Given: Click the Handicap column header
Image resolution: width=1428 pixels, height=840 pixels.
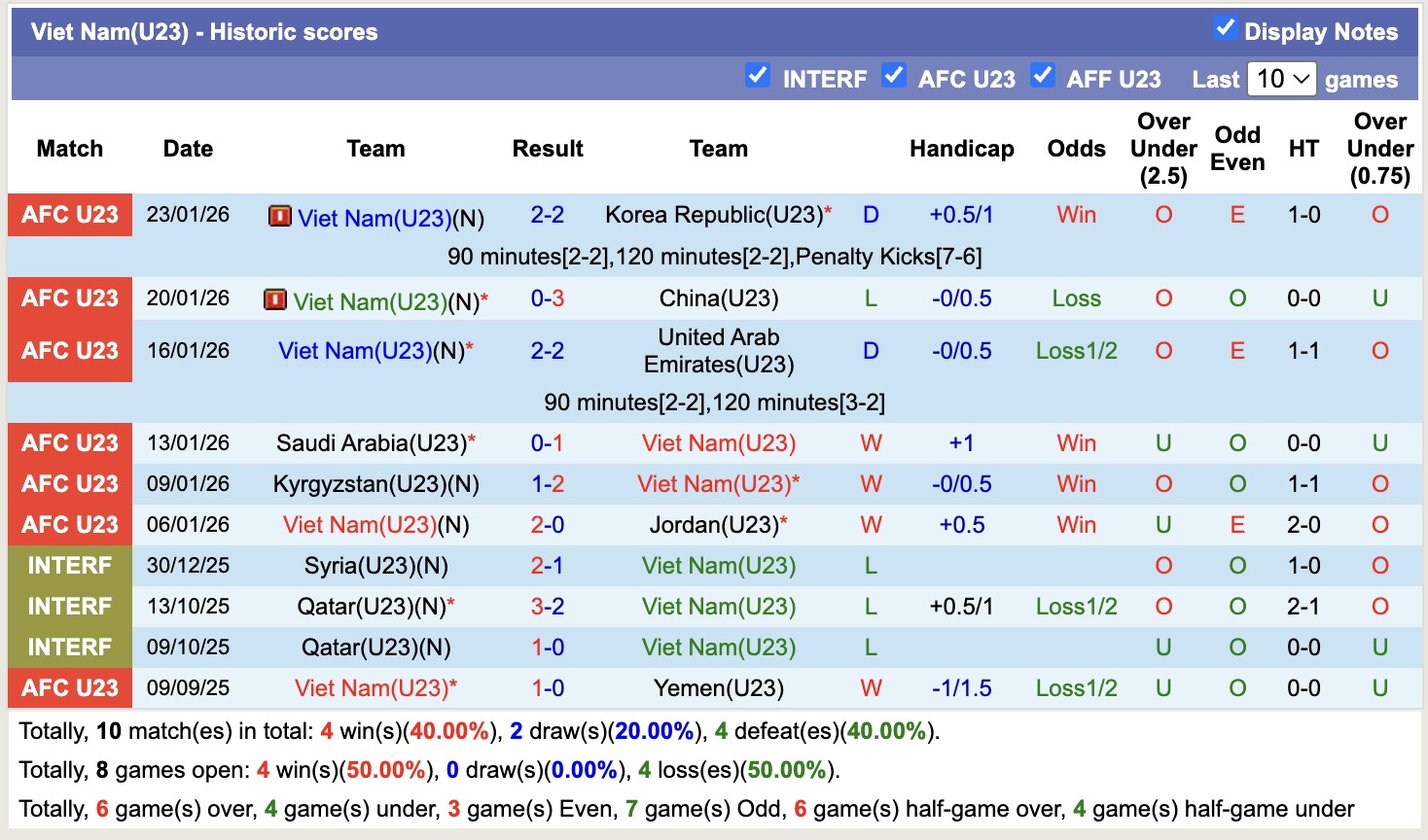Looking at the screenshot, I should 961,149.
